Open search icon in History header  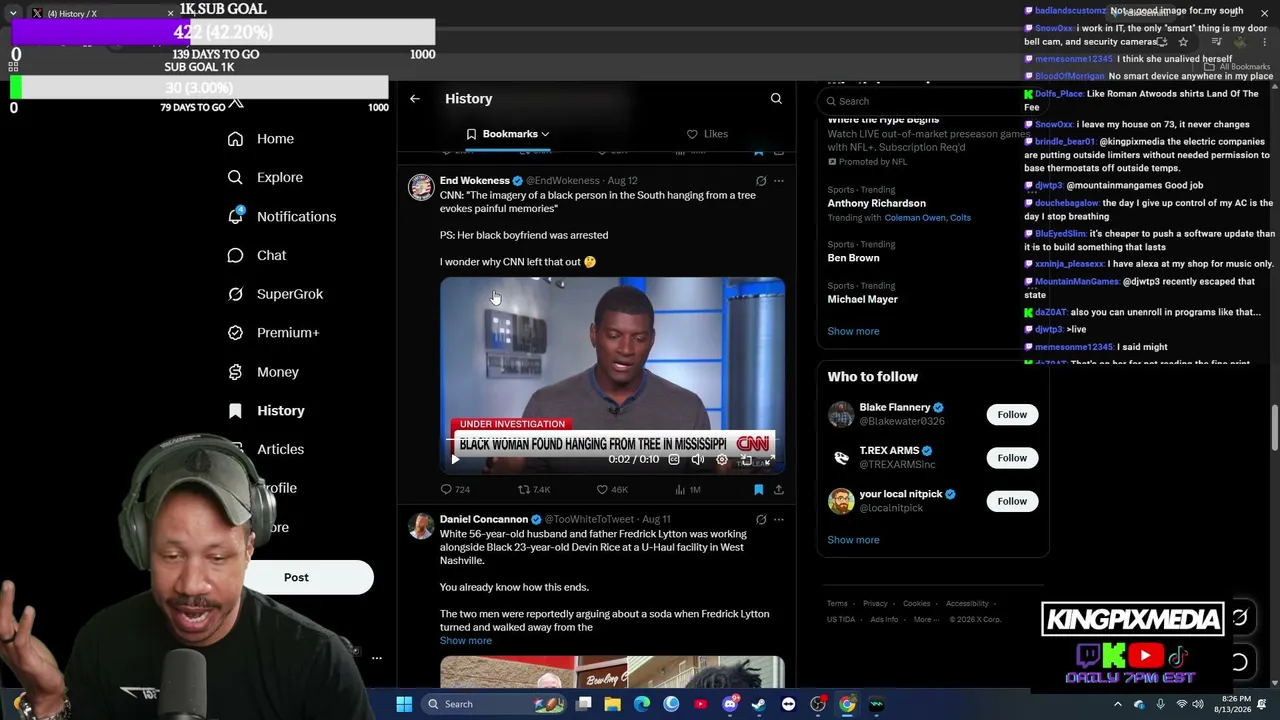(776, 99)
